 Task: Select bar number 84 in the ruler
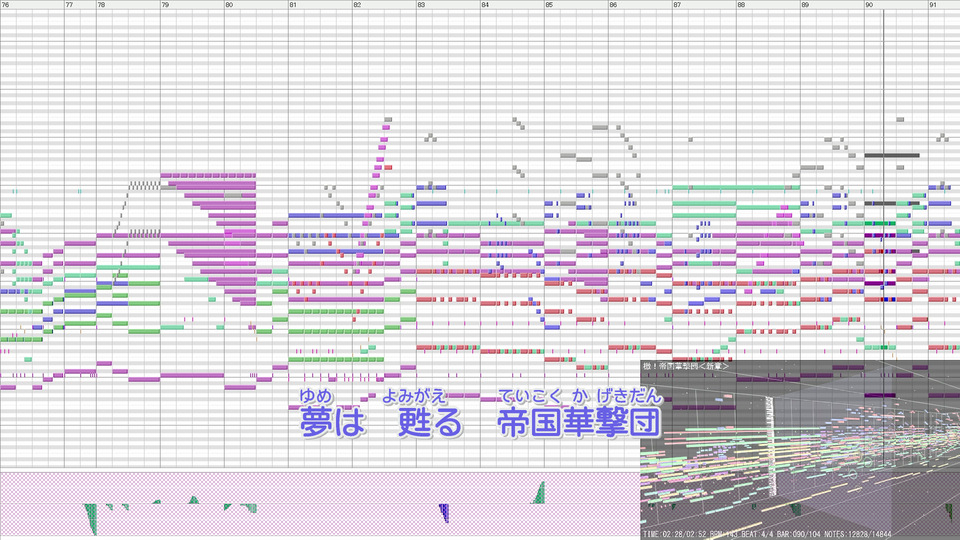485,4
